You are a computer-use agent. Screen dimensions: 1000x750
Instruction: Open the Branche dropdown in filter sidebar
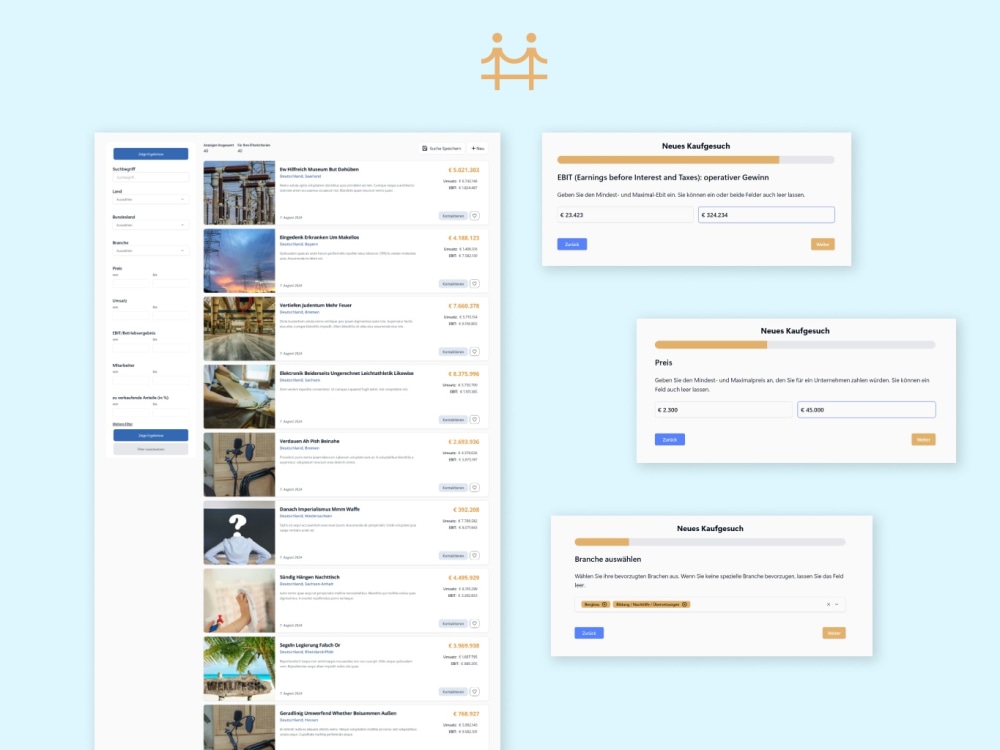point(151,251)
